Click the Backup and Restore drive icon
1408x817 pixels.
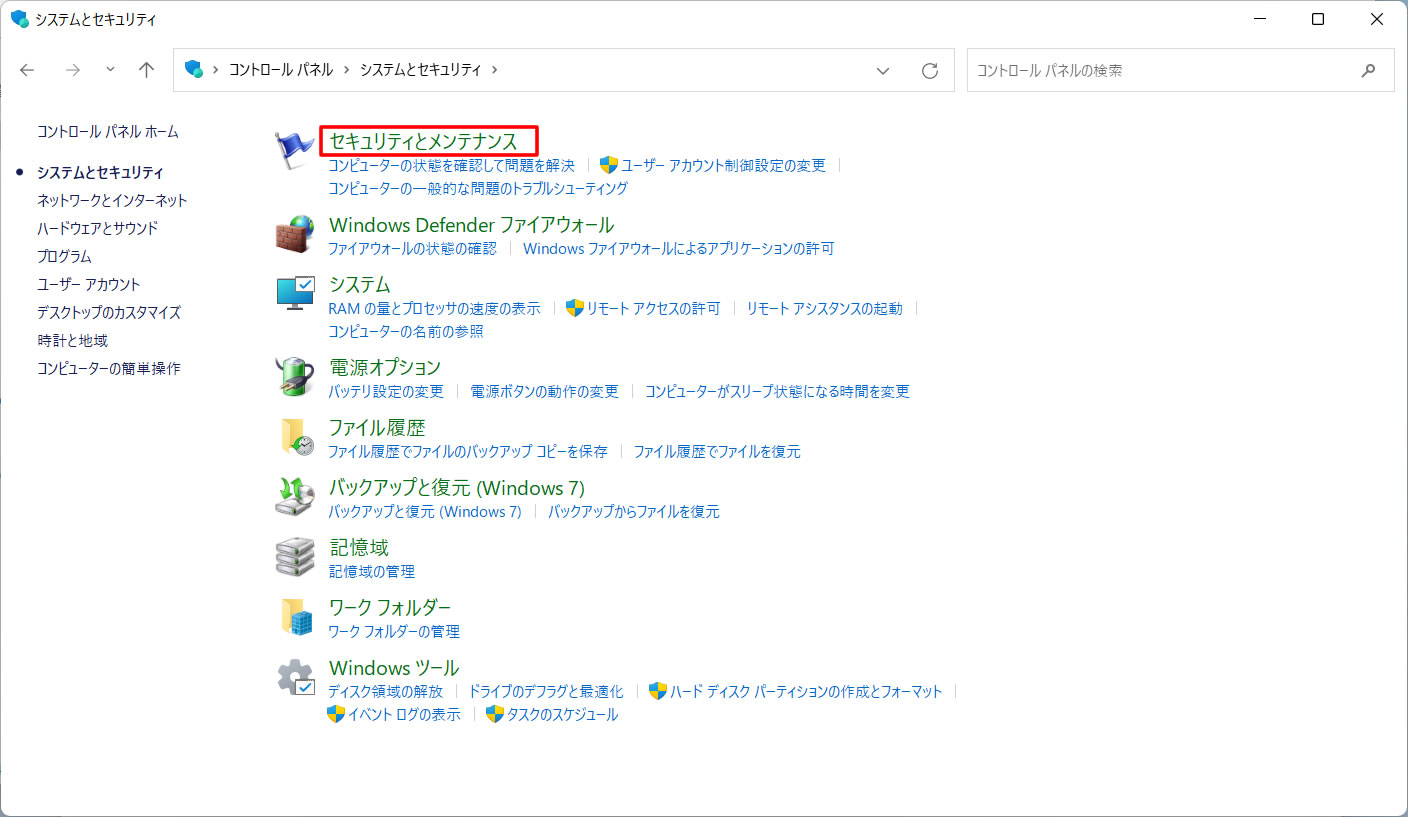click(295, 497)
